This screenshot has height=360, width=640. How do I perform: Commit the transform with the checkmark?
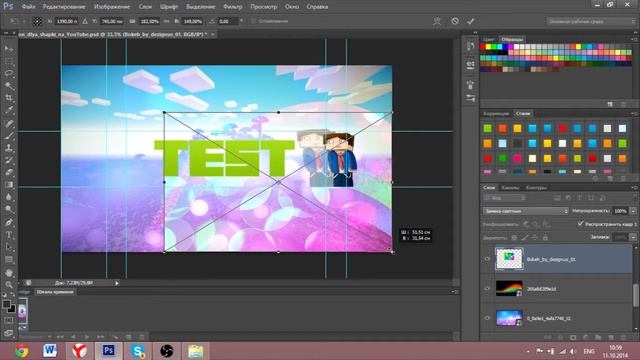click(x=471, y=21)
